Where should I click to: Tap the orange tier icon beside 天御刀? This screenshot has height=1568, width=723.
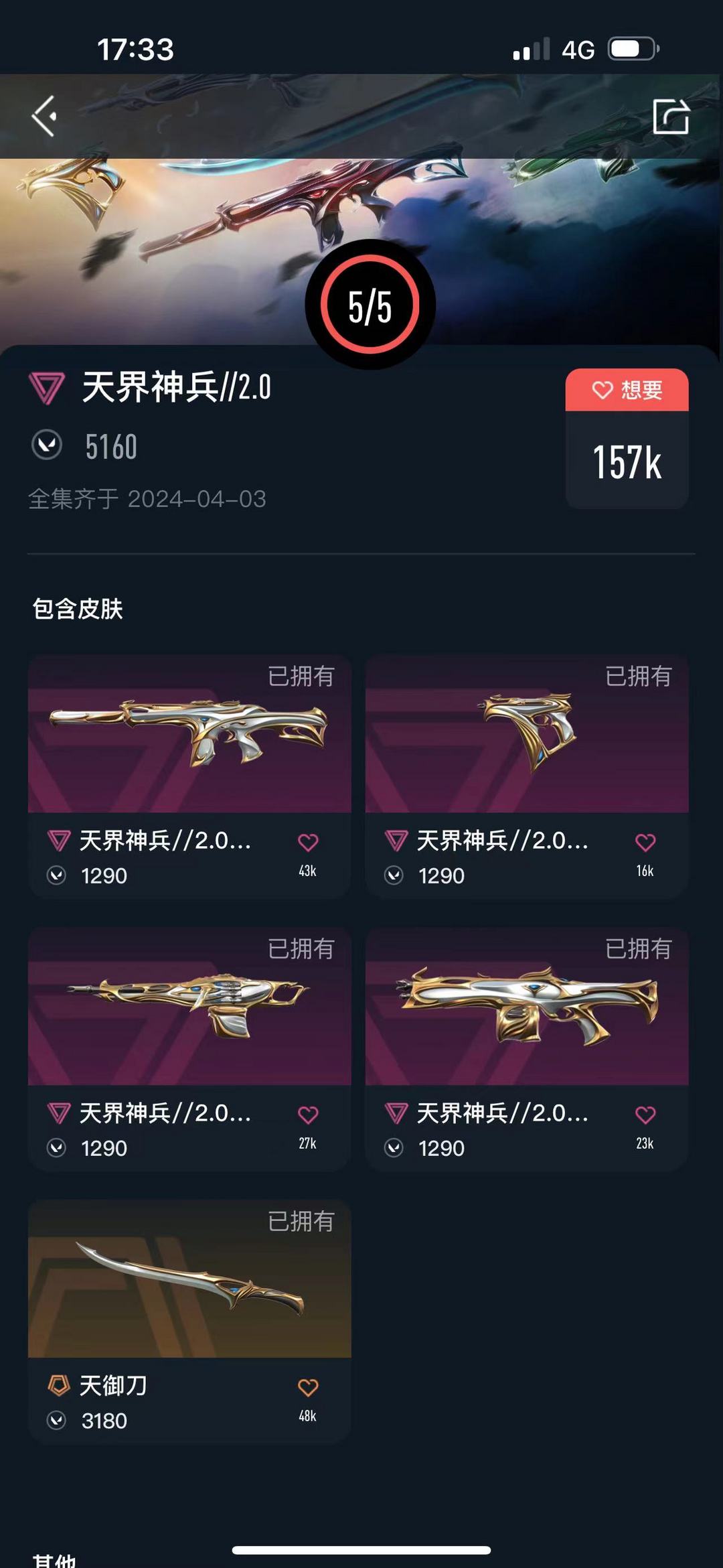(59, 1385)
